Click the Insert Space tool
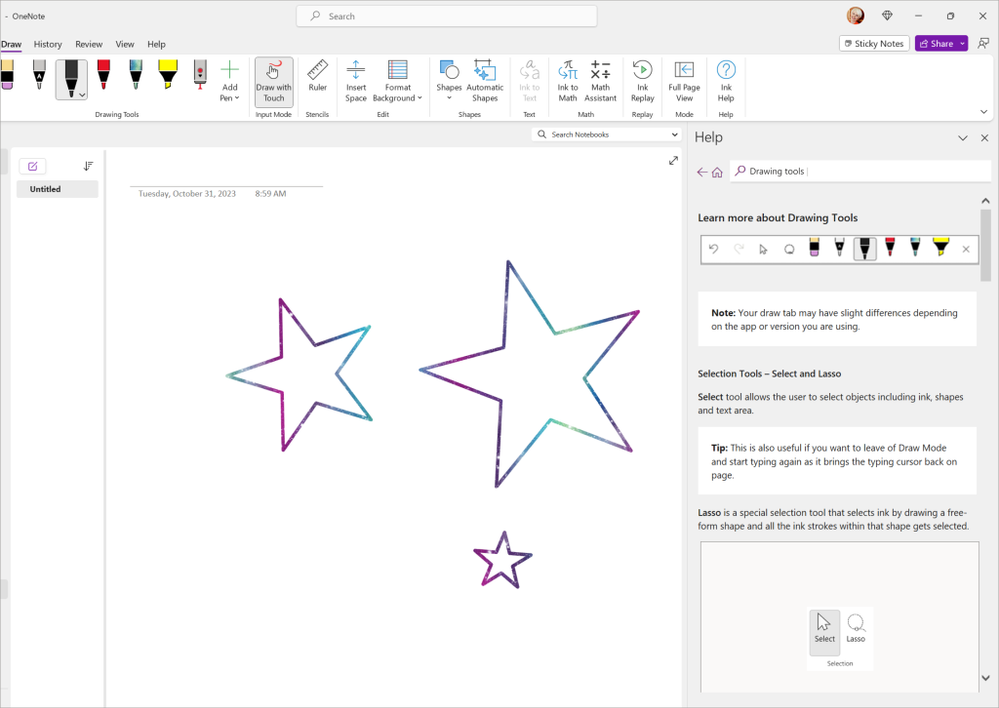Image resolution: width=999 pixels, height=708 pixels. (x=356, y=82)
